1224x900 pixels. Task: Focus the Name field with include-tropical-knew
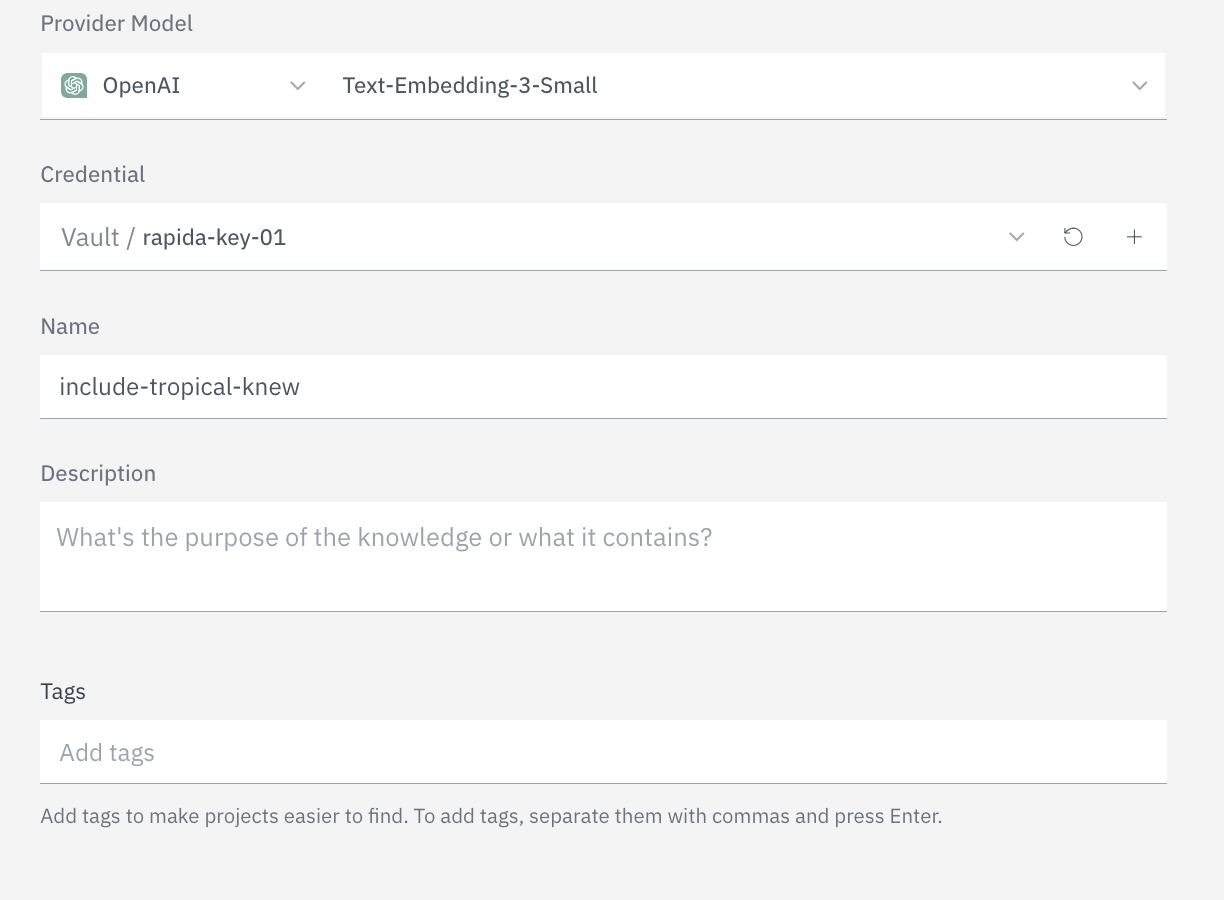tap(600, 387)
